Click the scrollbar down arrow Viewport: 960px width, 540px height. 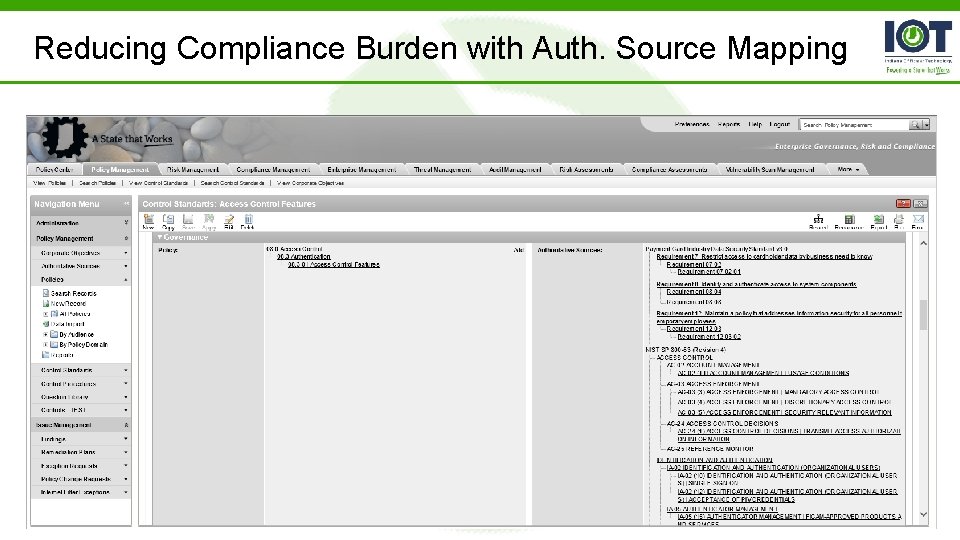[923, 515]
